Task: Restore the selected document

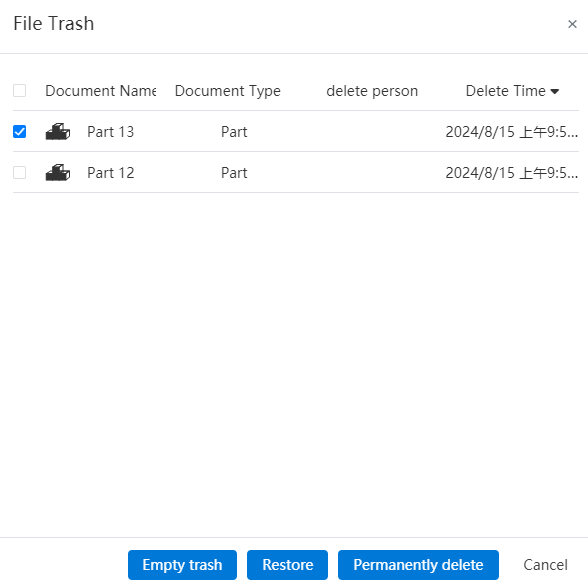Action: 287,565
